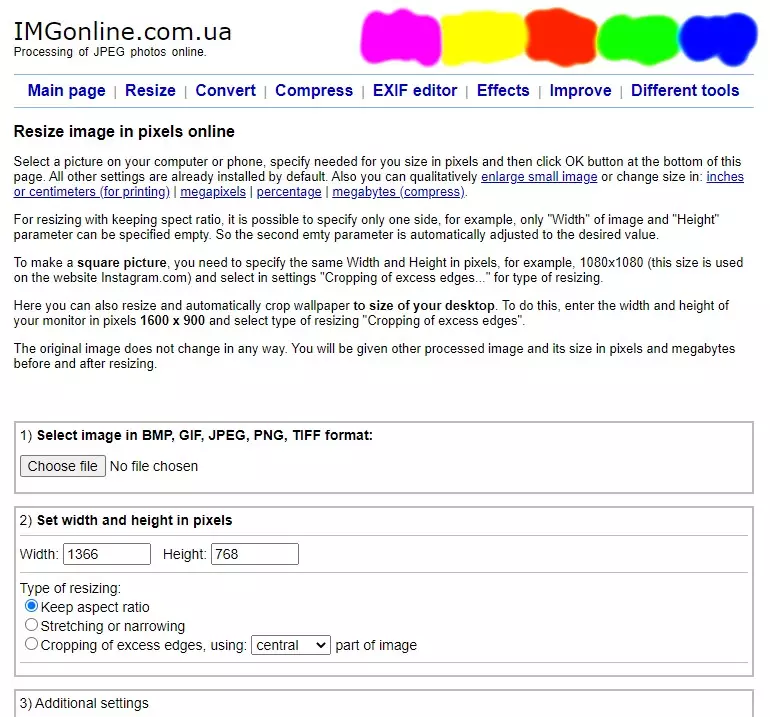This screenshot has height=717, width=770.
Task: Switch to the Effects menu item
Action: [503, 90]
